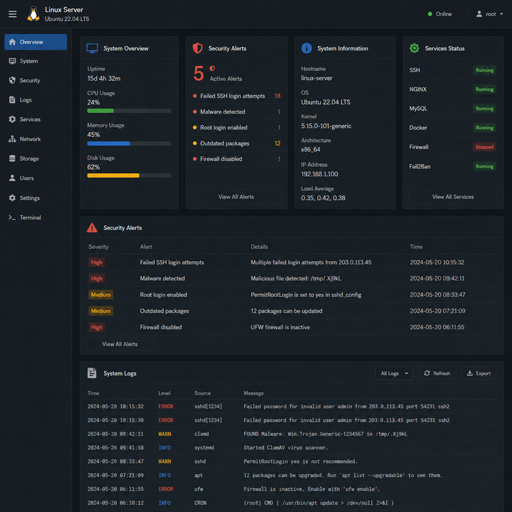512x512 pixels.
Task: Click View All Alerts below the alerts table
Action: click(120, 344)
